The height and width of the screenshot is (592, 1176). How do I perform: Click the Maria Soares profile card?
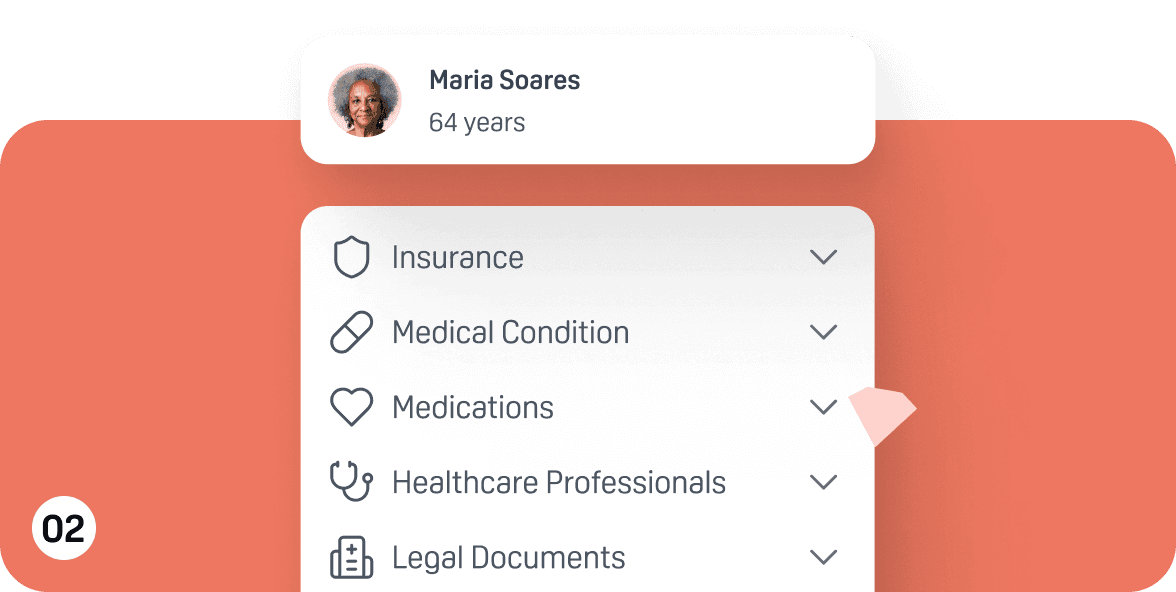click(x=588, y=99)
